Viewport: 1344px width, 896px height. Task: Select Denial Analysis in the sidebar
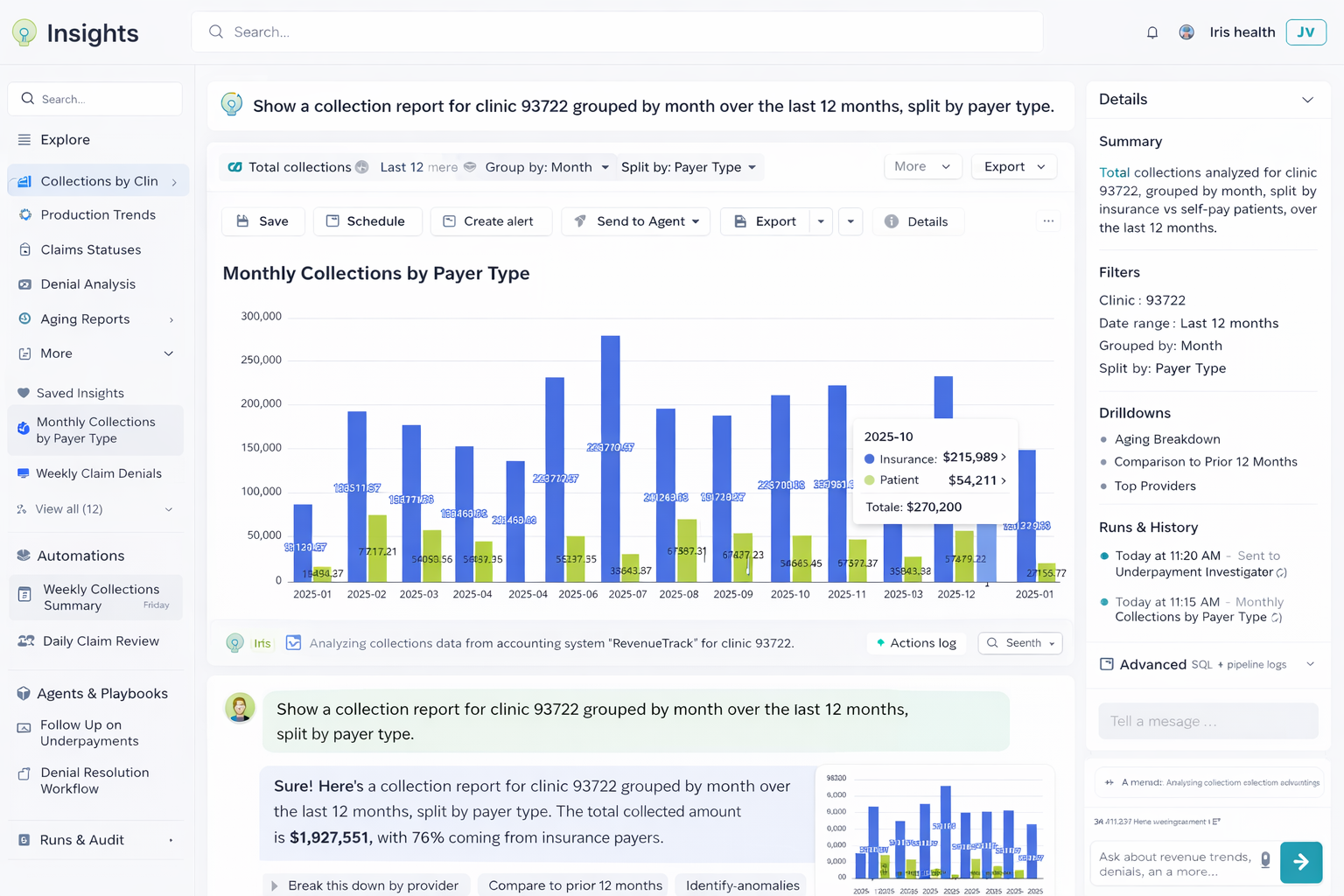[x=87, y=283]
